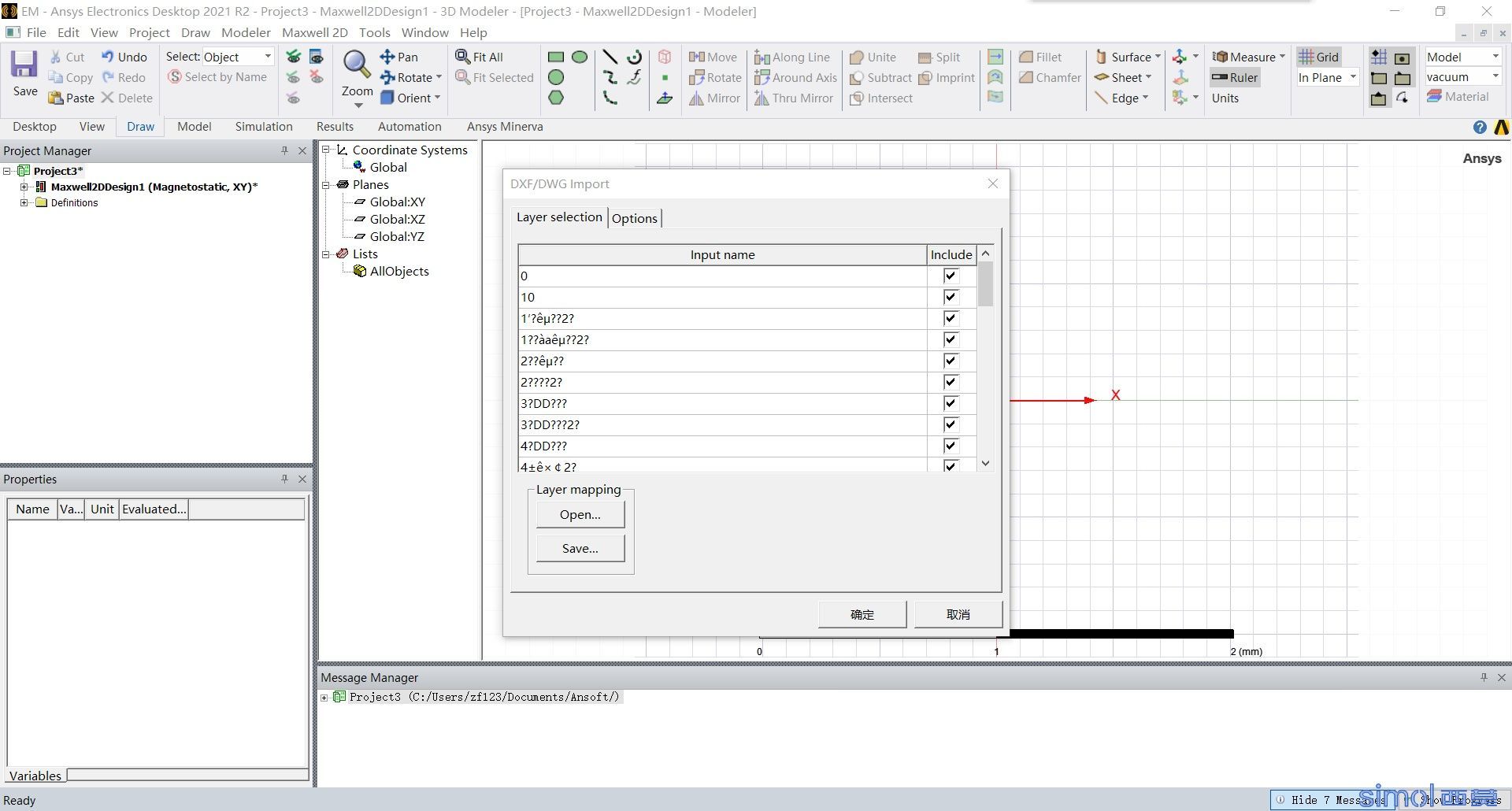Screen dimensions: 1512x811
Task: Select the circle drawing tool
Action: [x=556, y=77]
